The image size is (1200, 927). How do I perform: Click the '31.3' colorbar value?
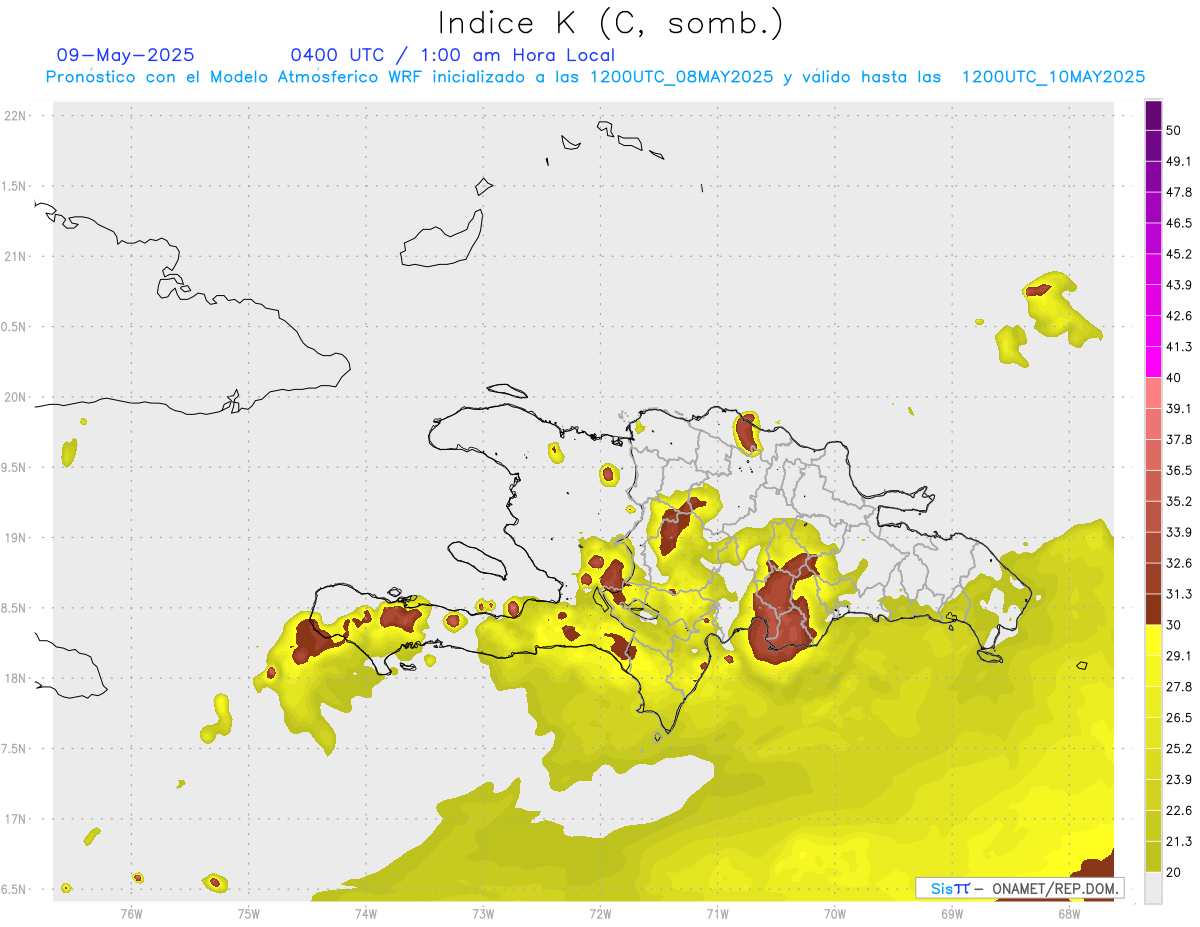point(1179,594)
